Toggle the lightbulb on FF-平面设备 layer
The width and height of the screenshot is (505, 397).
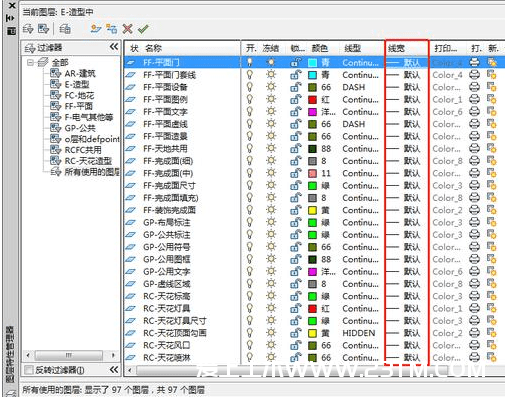tap(249, 87)
